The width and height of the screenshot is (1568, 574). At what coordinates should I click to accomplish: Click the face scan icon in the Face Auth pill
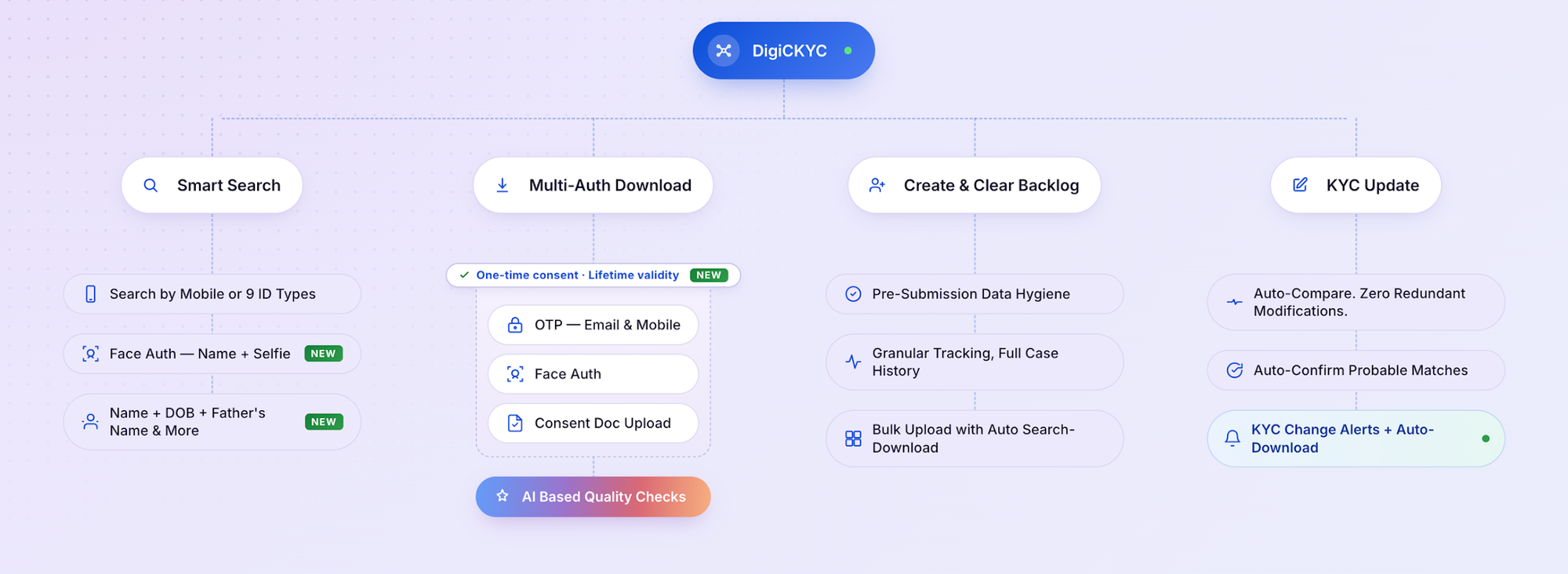pyautogui.click(x=515, y=374)
